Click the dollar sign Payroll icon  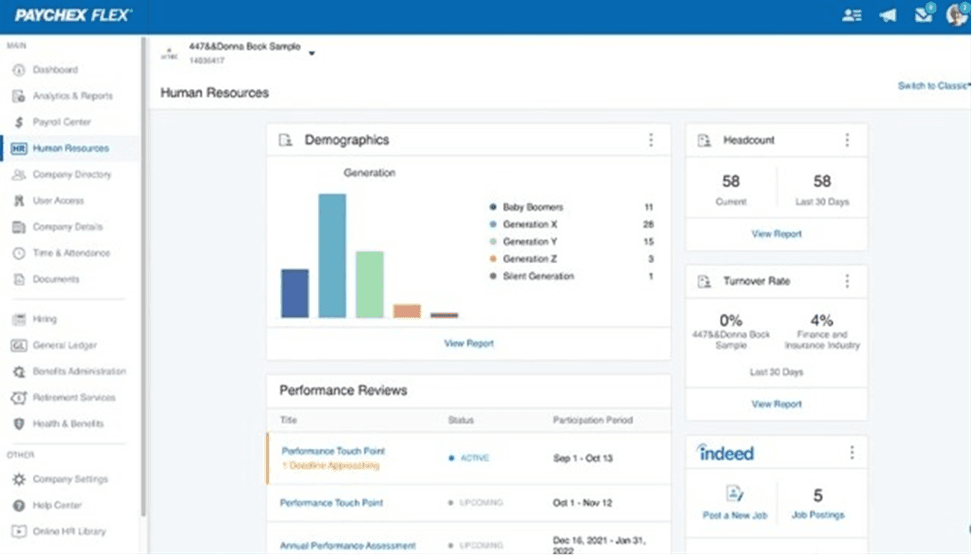click(19, 122)
